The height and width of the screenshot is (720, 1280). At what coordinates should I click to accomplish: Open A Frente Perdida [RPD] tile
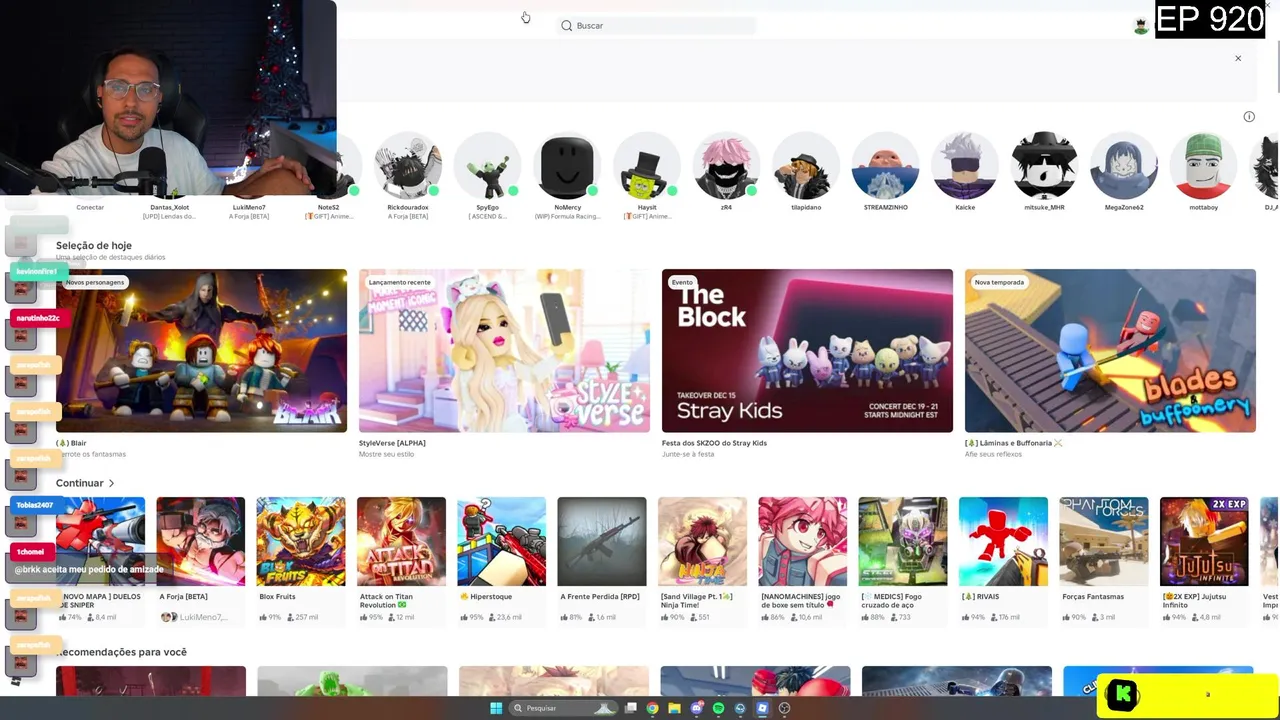click(x=602, y=541)
